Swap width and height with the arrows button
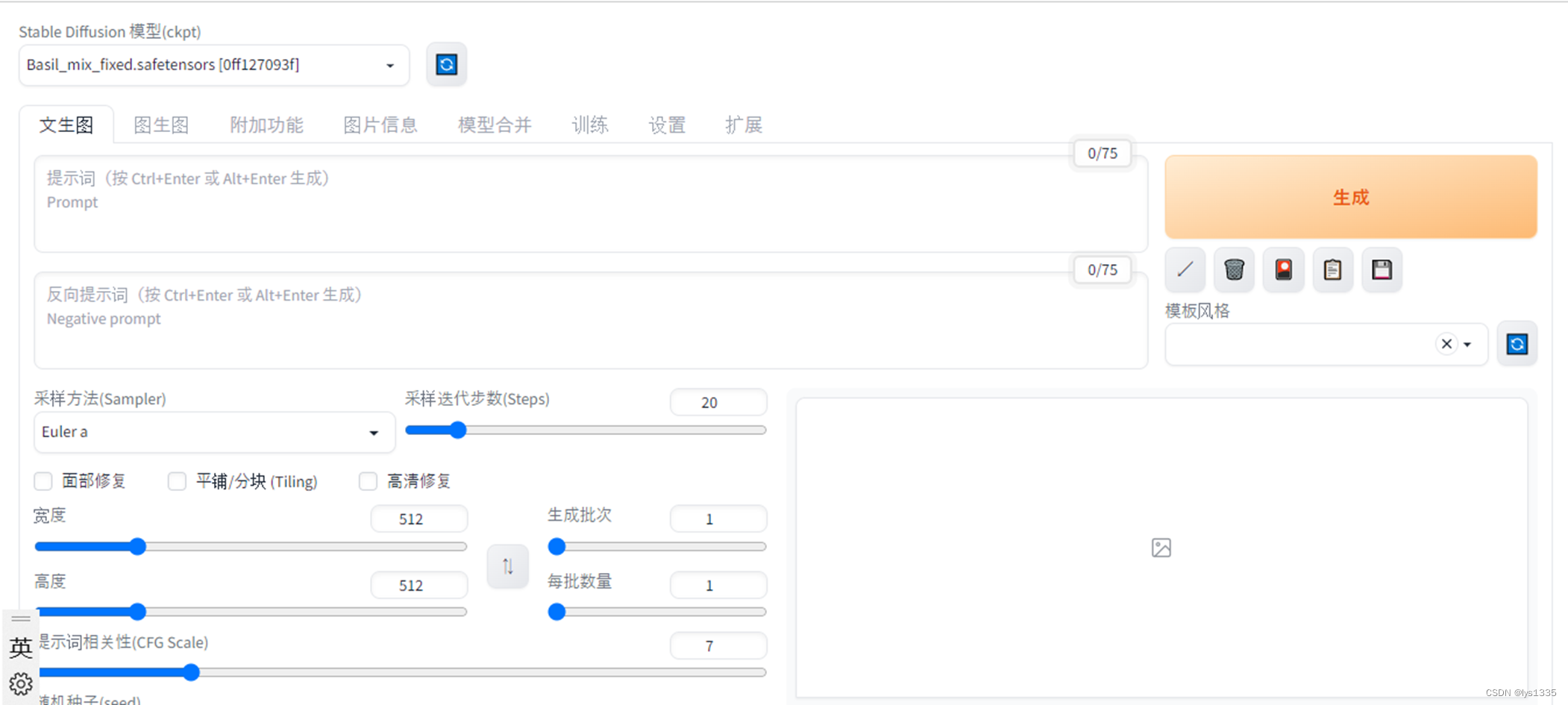Viewport: 1568px width, 705px height. tap(507, 566)
